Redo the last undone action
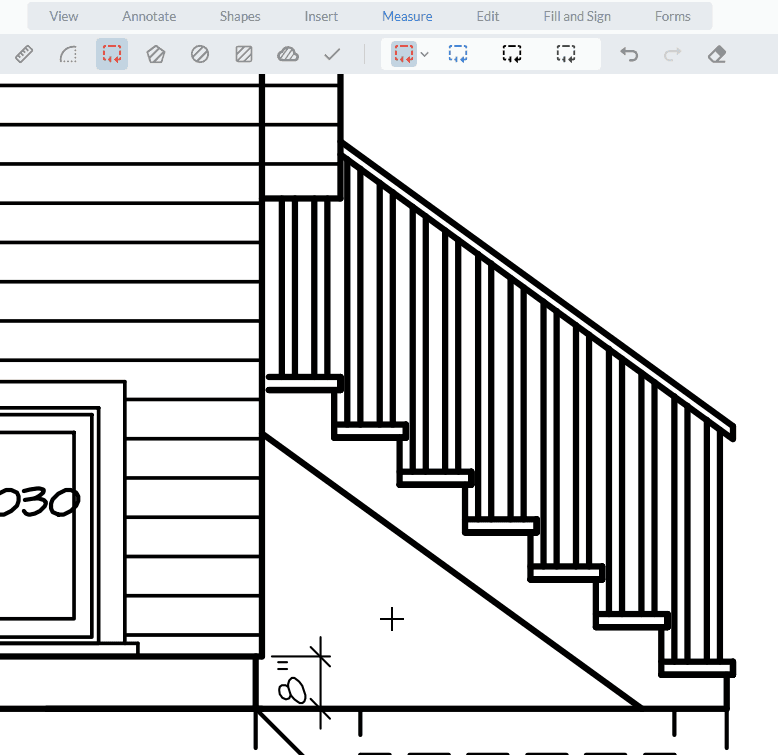The image size is (778, 755). (x=673, y=54)
